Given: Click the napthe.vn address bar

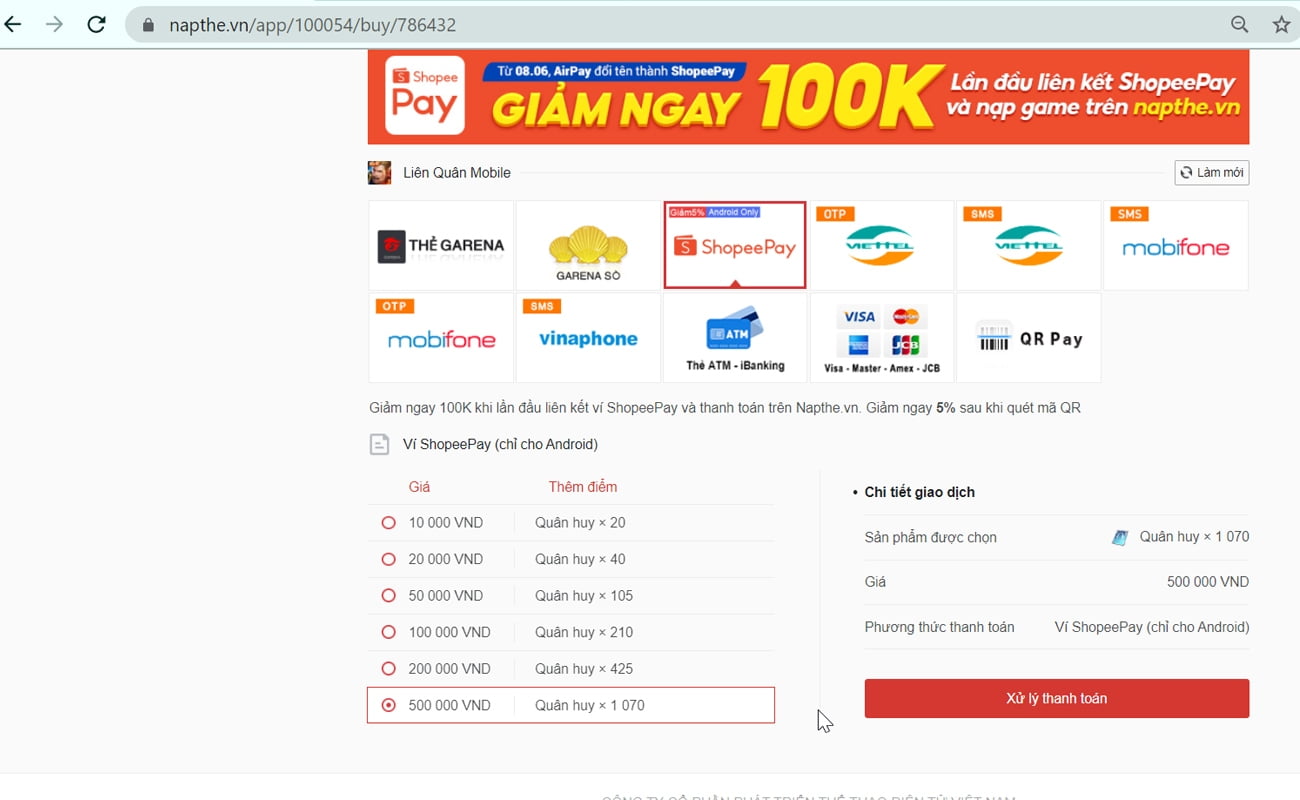Looking at the screenshot, I should 680,25.
